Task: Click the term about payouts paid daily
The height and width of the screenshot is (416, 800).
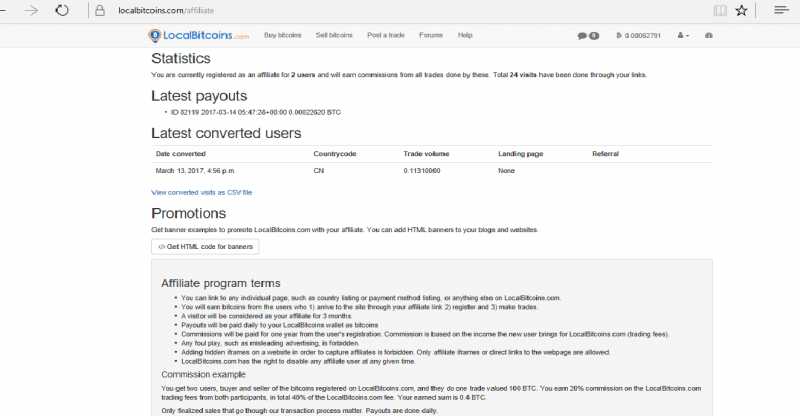Action: click(x=280, y=325)
